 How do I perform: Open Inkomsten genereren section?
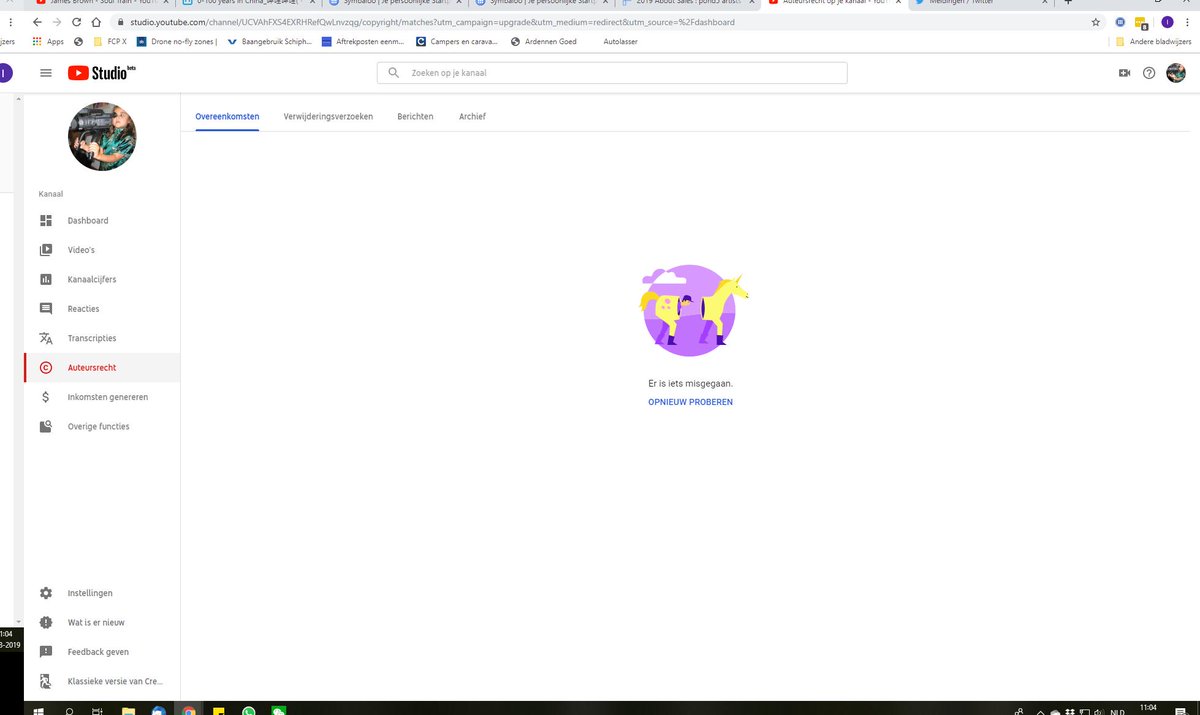coord(102,397)
